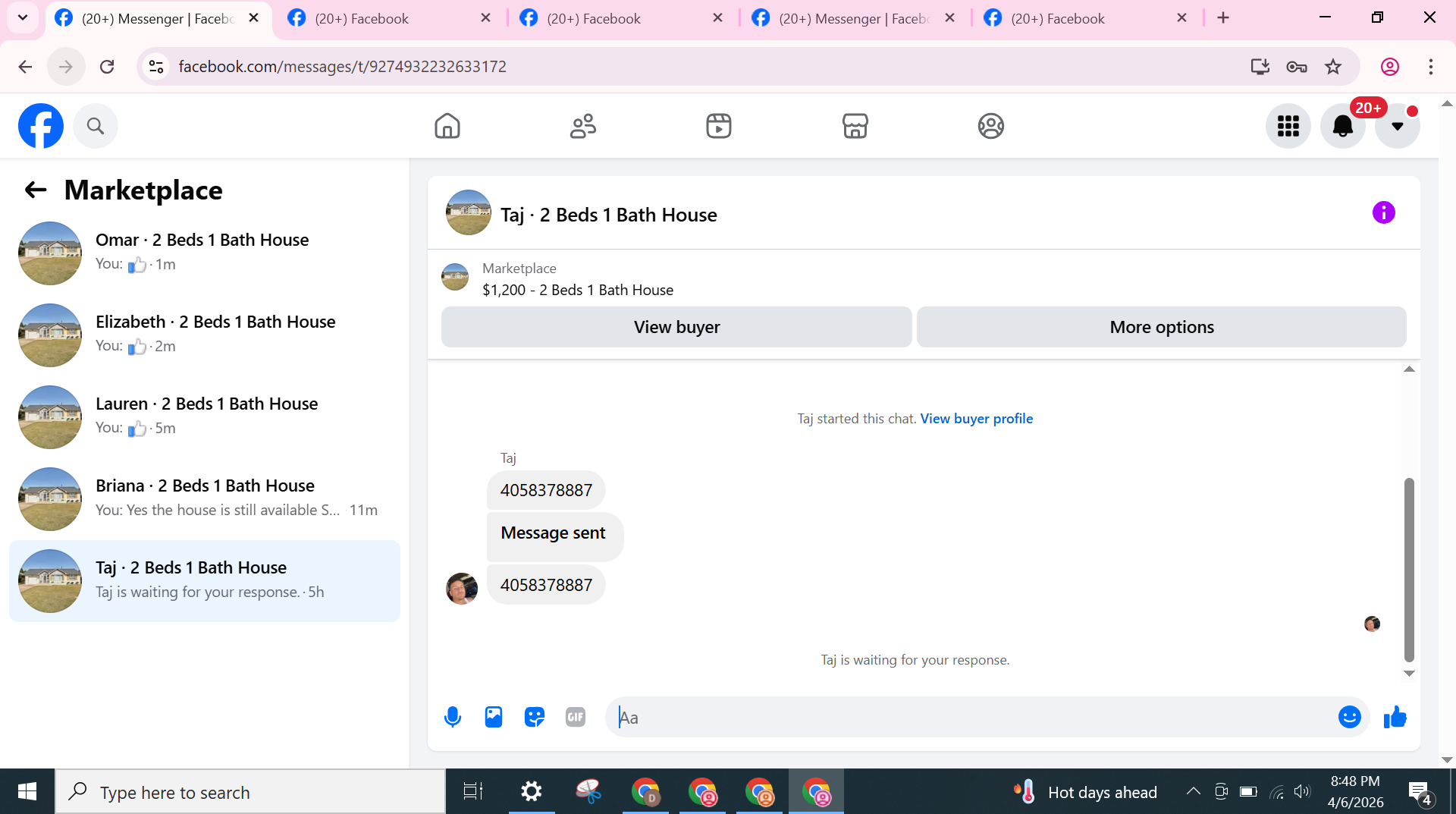Open Elizabeth's 2 Beds 1 Bath House chat
This screenshot has width=1456, height=814.
click(205, 335)
